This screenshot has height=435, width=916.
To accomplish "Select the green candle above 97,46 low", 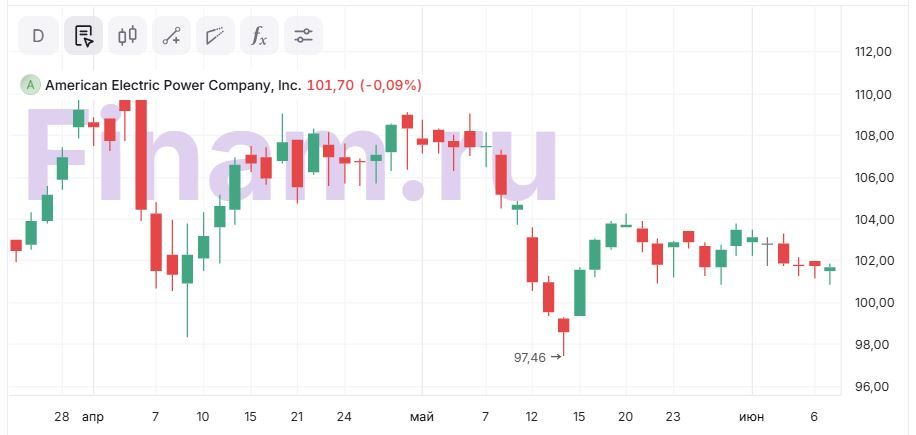I will pyautogui.click(x=579, y=292).
